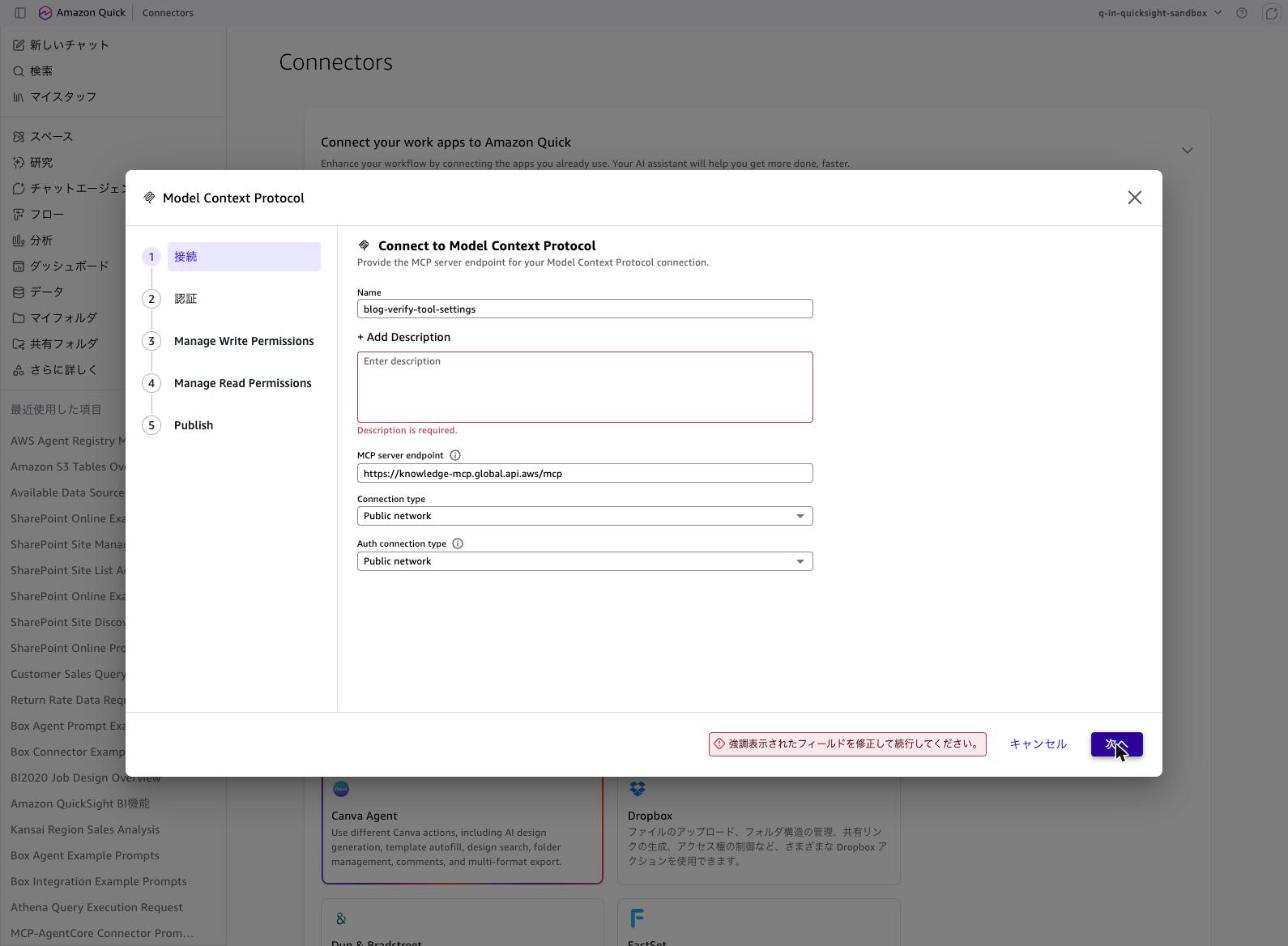Open recent item BI2020 Job Design Overview
1288x946 pixels.
coord(85,778)
